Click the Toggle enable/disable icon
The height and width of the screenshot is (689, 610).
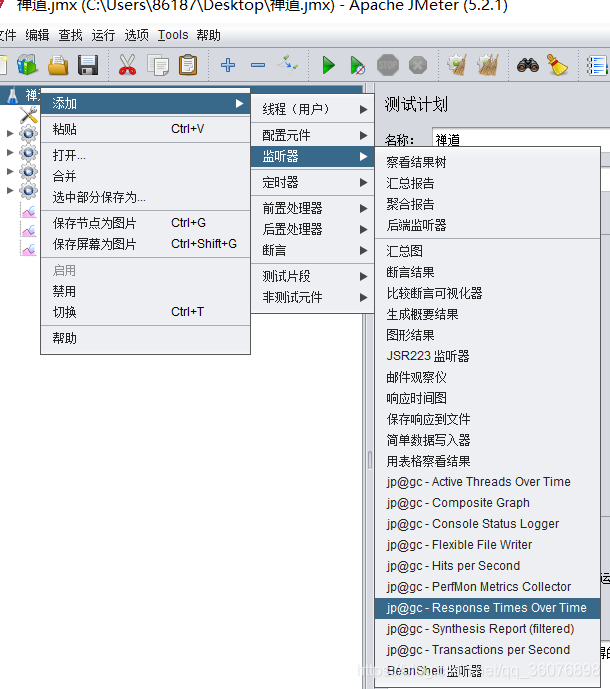click(288, 65)
